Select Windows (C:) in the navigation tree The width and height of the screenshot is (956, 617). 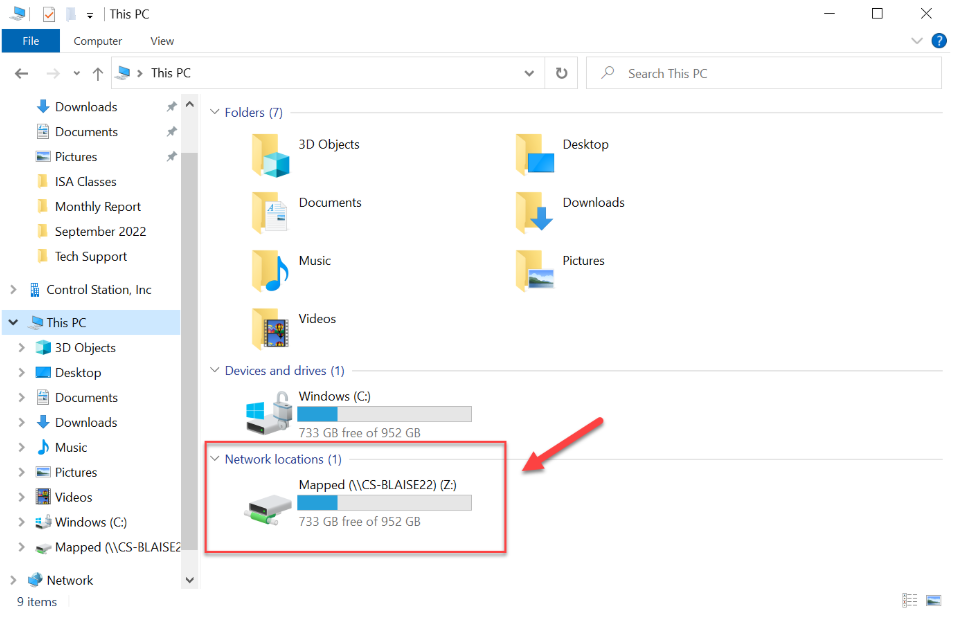(x=91, y=522)
